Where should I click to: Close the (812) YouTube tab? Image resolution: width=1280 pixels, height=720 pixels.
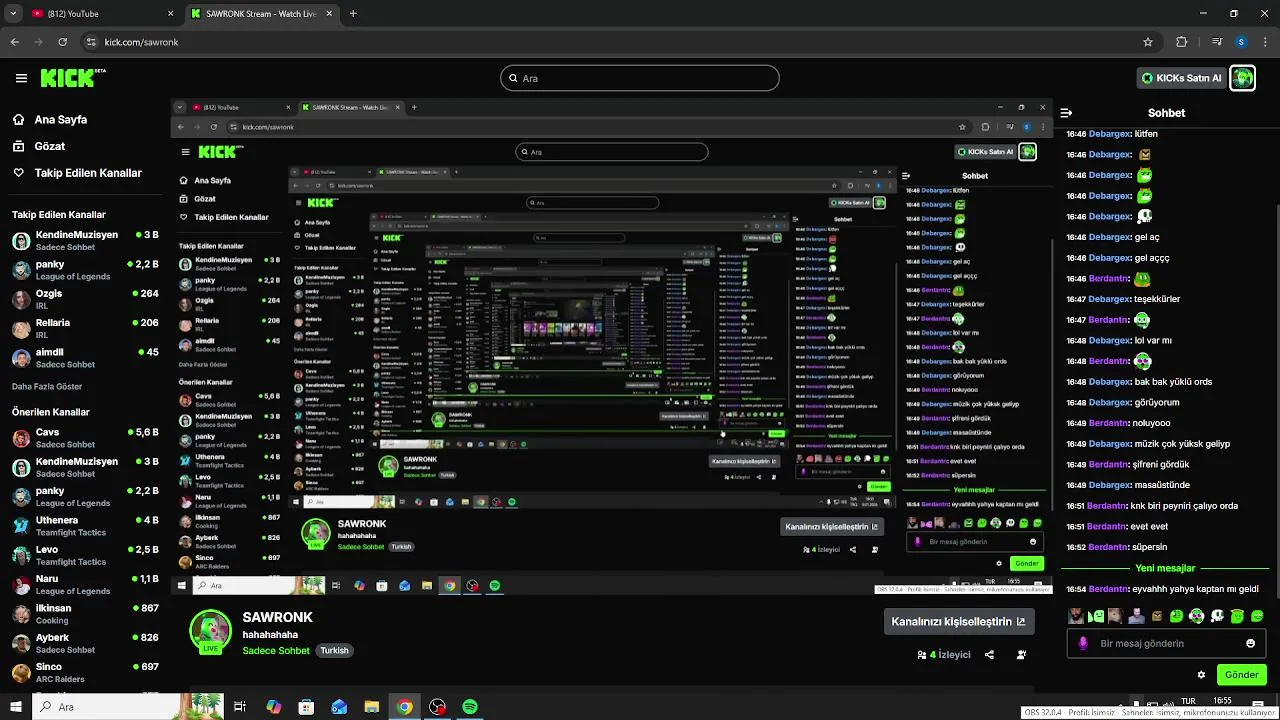click(x=170, y=14)
